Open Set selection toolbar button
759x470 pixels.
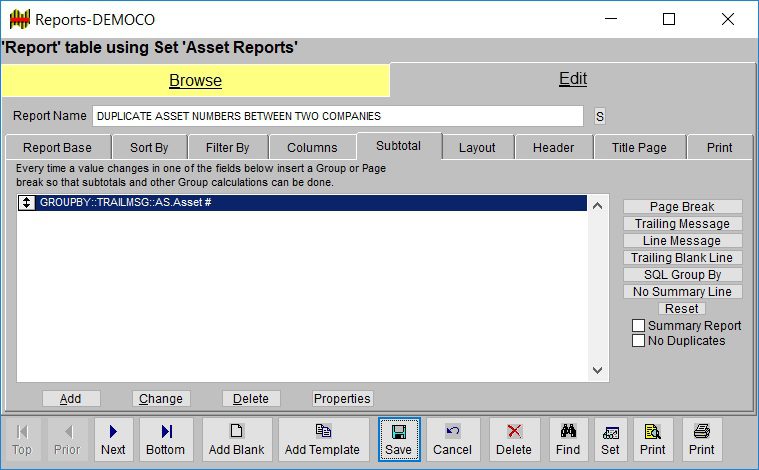(610, 440)
